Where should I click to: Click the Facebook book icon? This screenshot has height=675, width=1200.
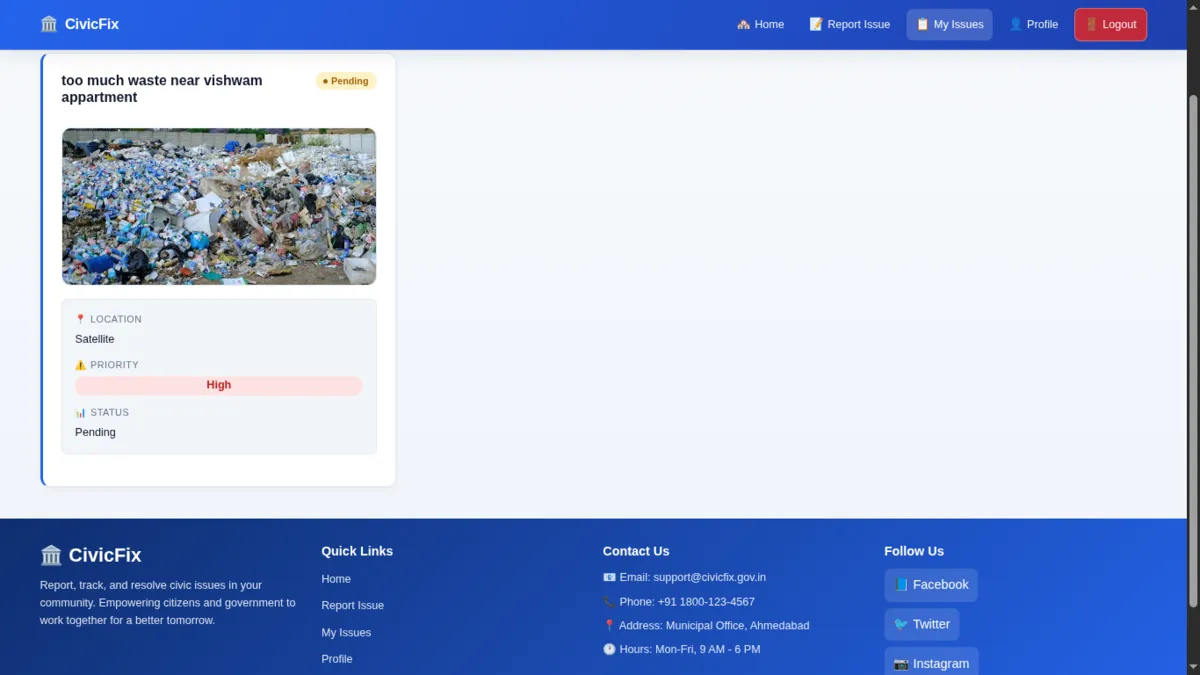(901, 585)
